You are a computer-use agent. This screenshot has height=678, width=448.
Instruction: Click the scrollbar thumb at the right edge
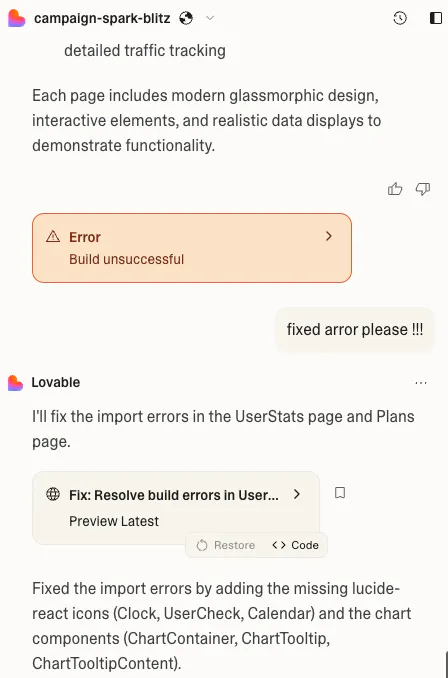pos(447,664)
